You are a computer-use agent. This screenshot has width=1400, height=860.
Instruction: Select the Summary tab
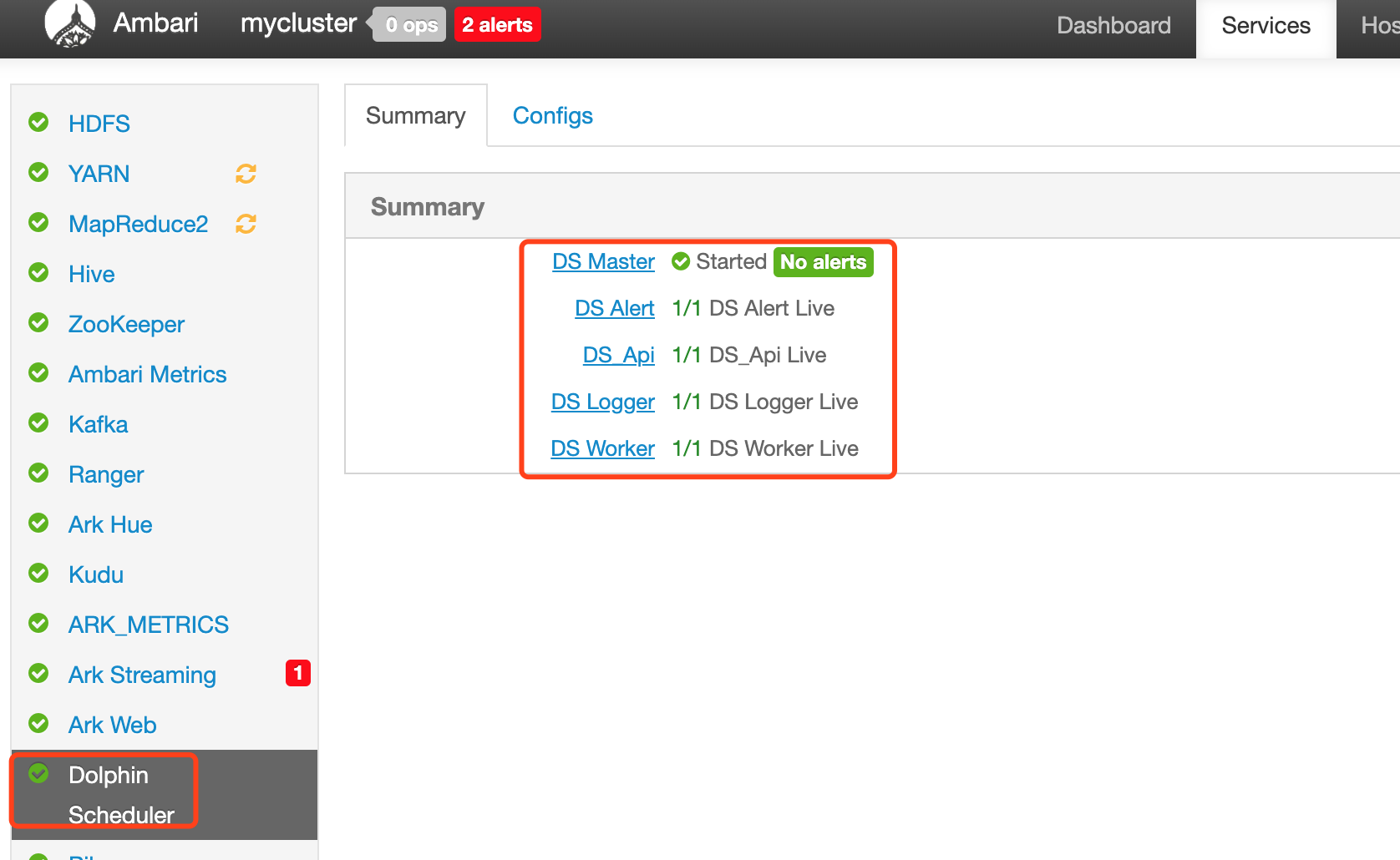point(415,116)
